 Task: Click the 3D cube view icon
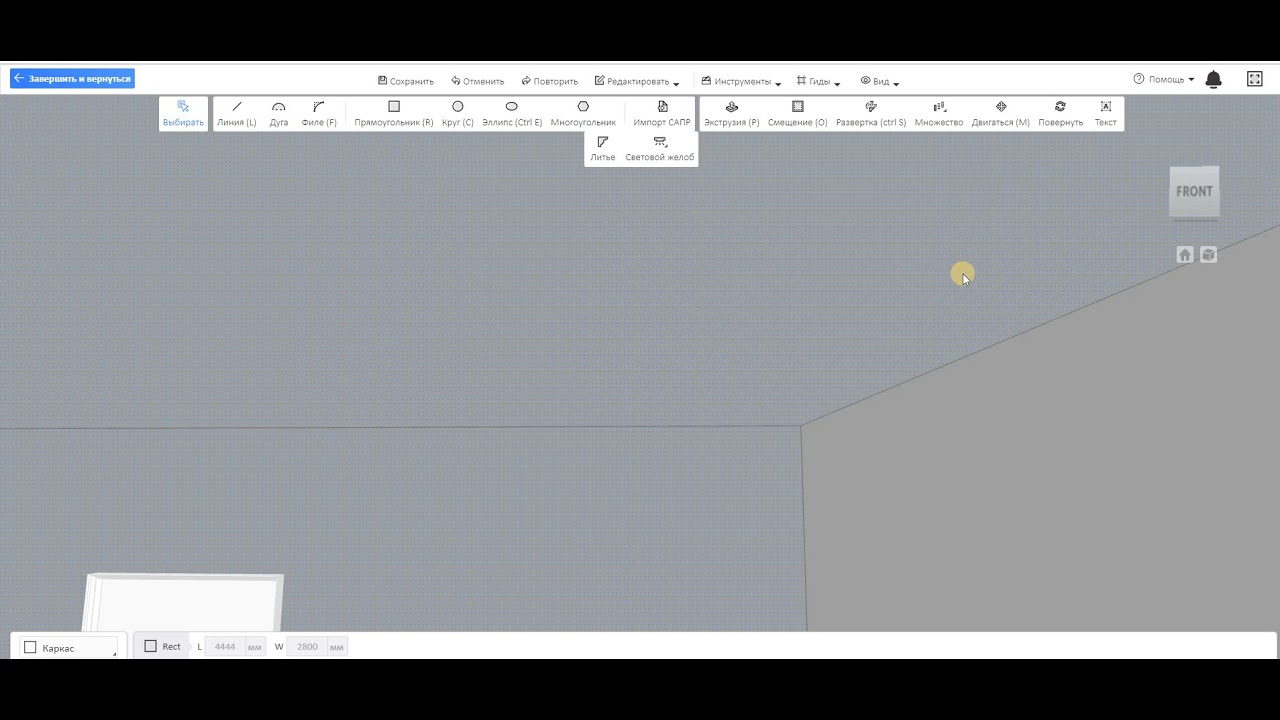(x=1209, y=255)
